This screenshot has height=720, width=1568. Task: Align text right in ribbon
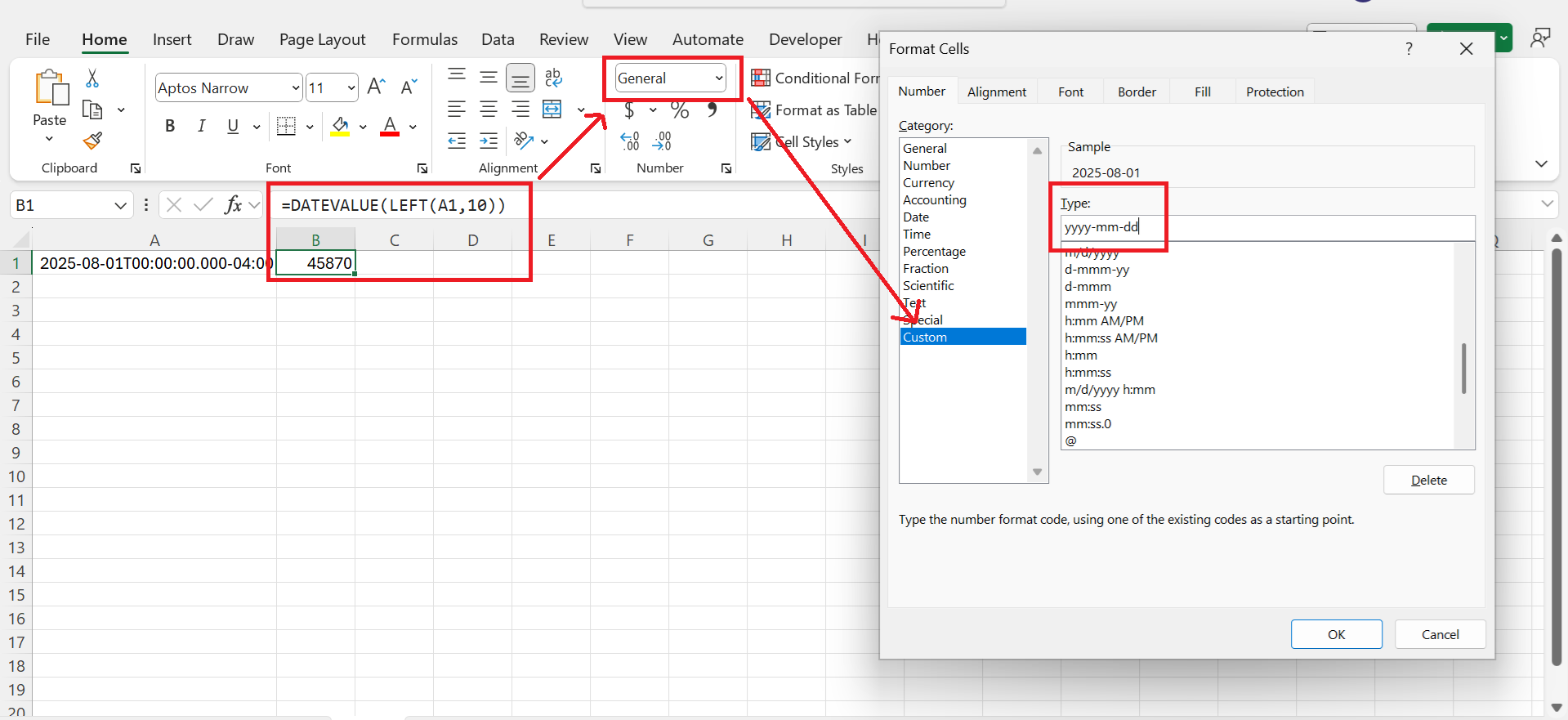(x=520, y=109)
